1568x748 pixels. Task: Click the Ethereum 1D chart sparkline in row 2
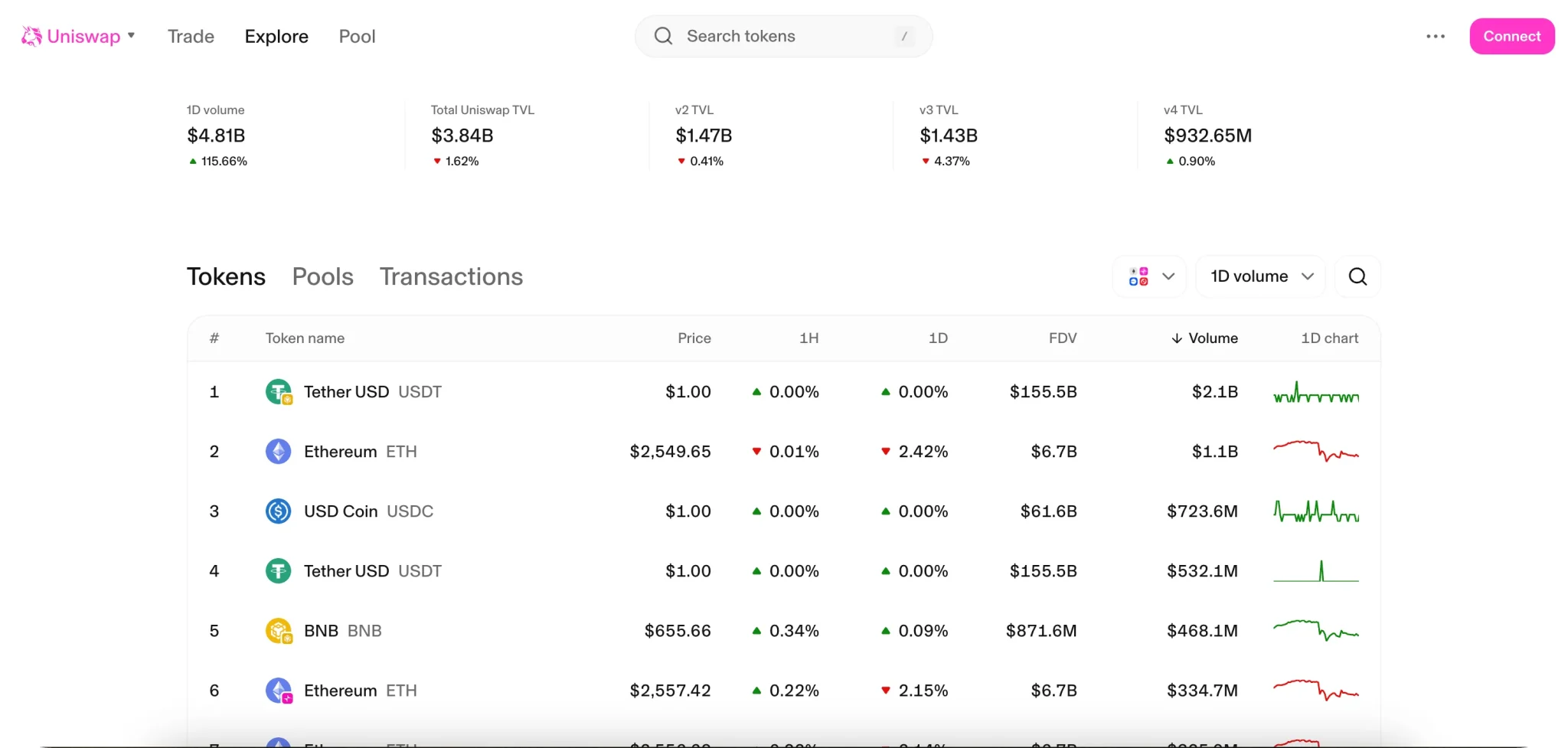(x=1315, y=452)
